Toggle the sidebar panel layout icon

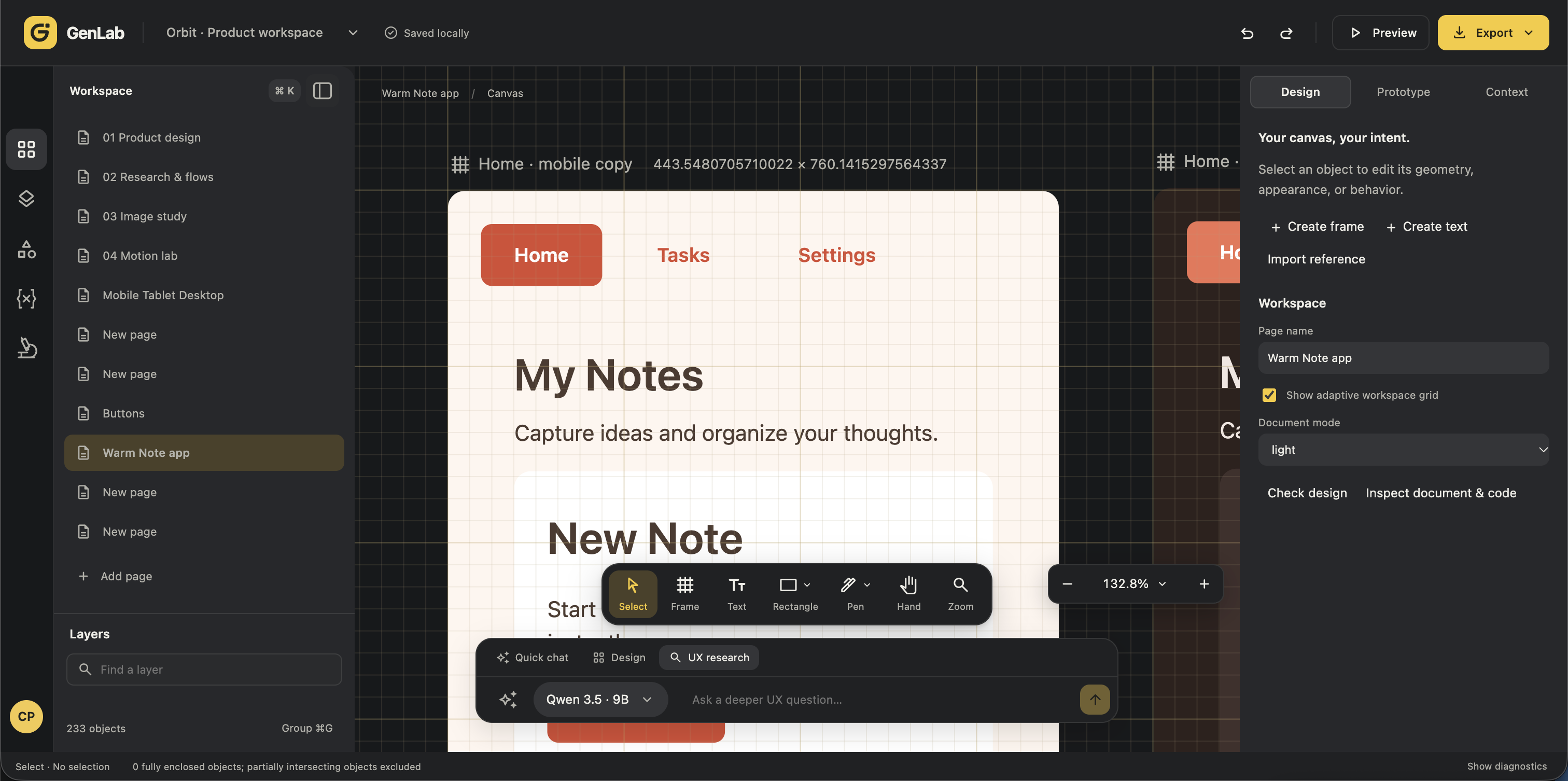tap(322, 91)
